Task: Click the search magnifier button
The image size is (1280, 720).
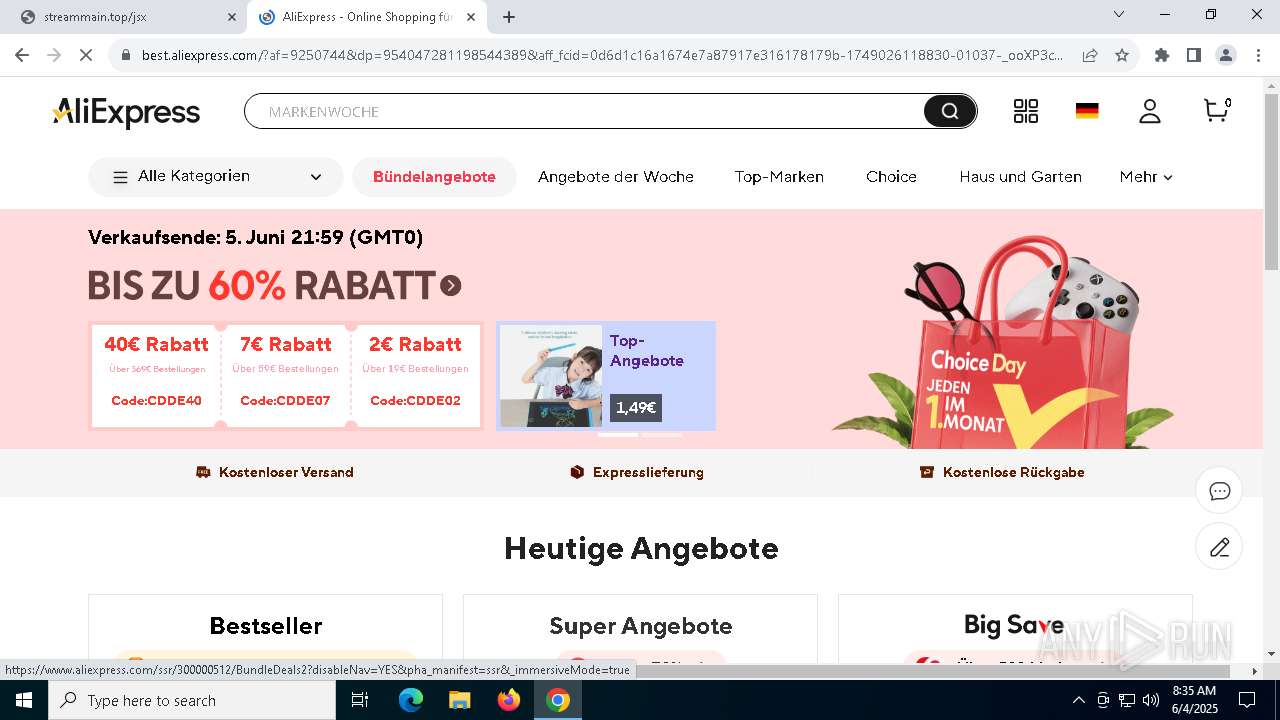Action: [x=949, y=111]
